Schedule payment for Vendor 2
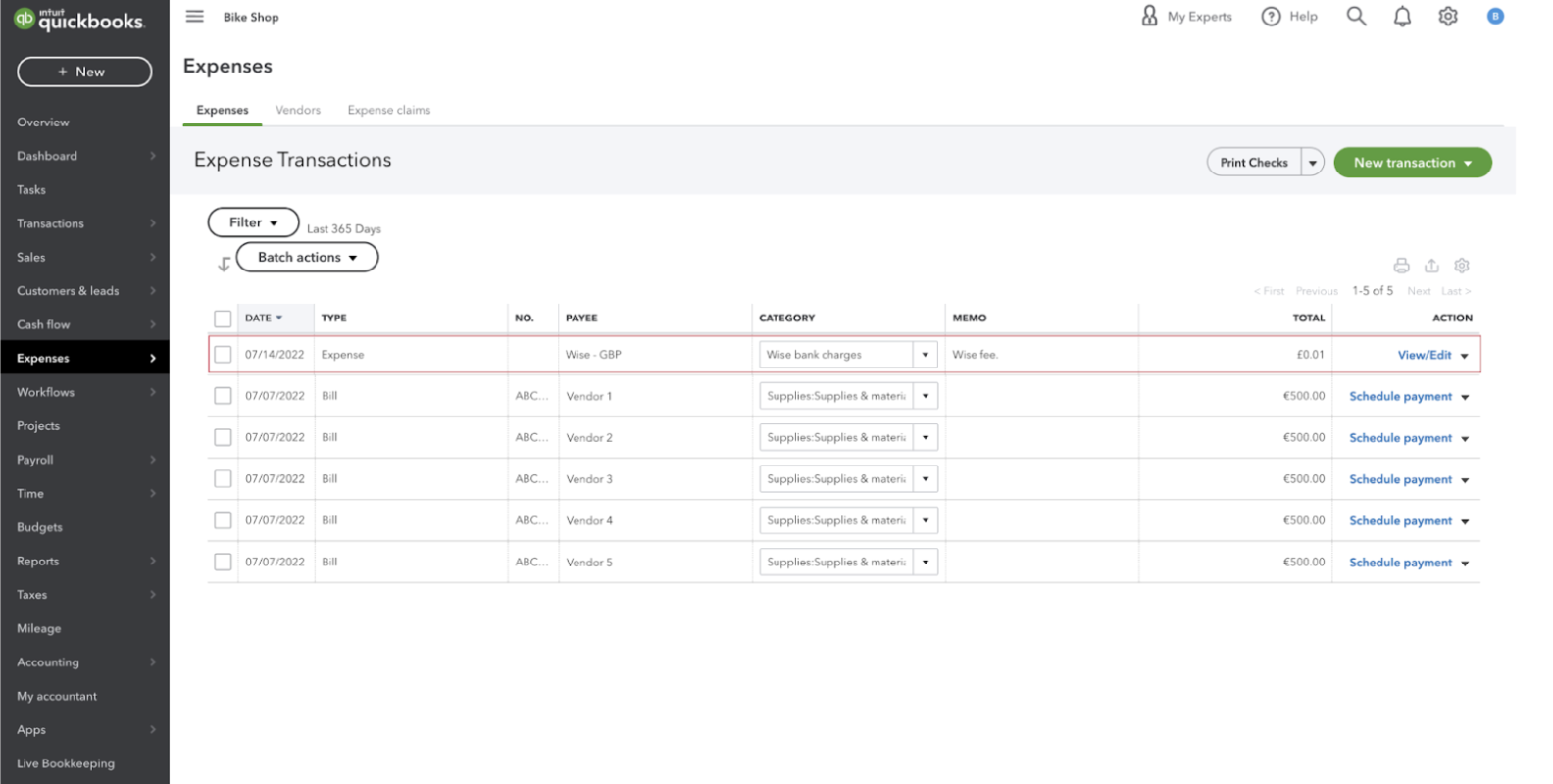Screen dimensions: 1553x784 [x=1400, y=438]
